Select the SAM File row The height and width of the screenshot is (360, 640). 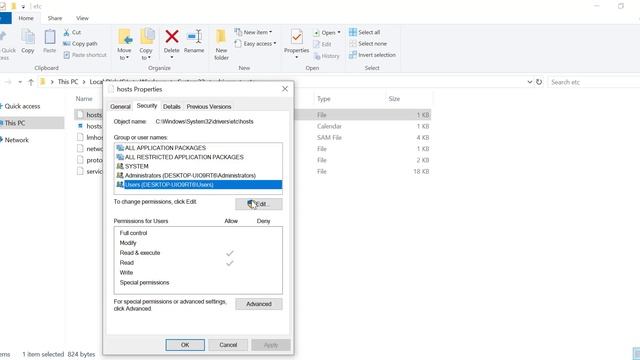pyautogui.click(x=252, y=138)
